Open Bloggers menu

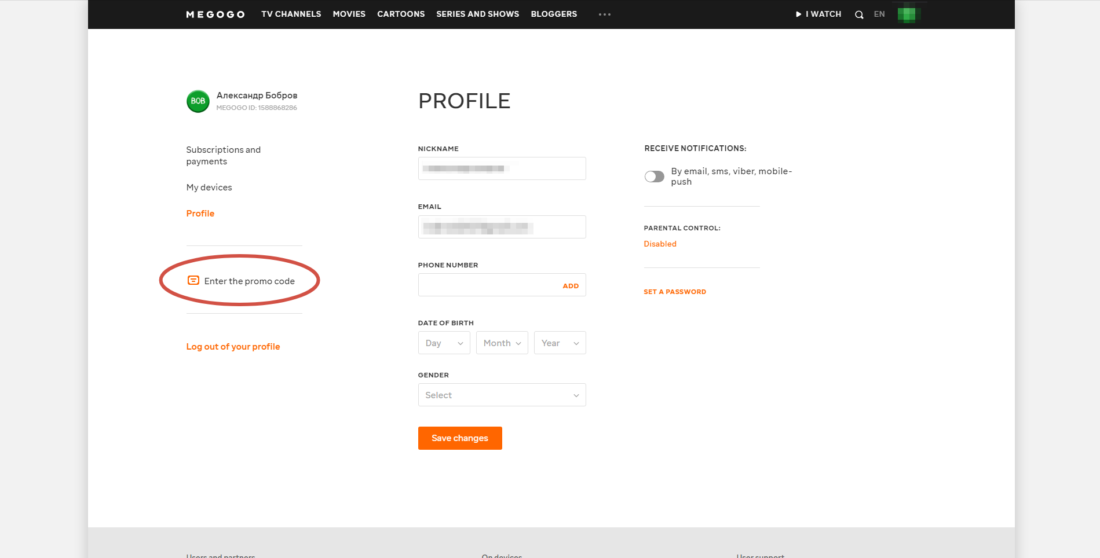(554, 14)
